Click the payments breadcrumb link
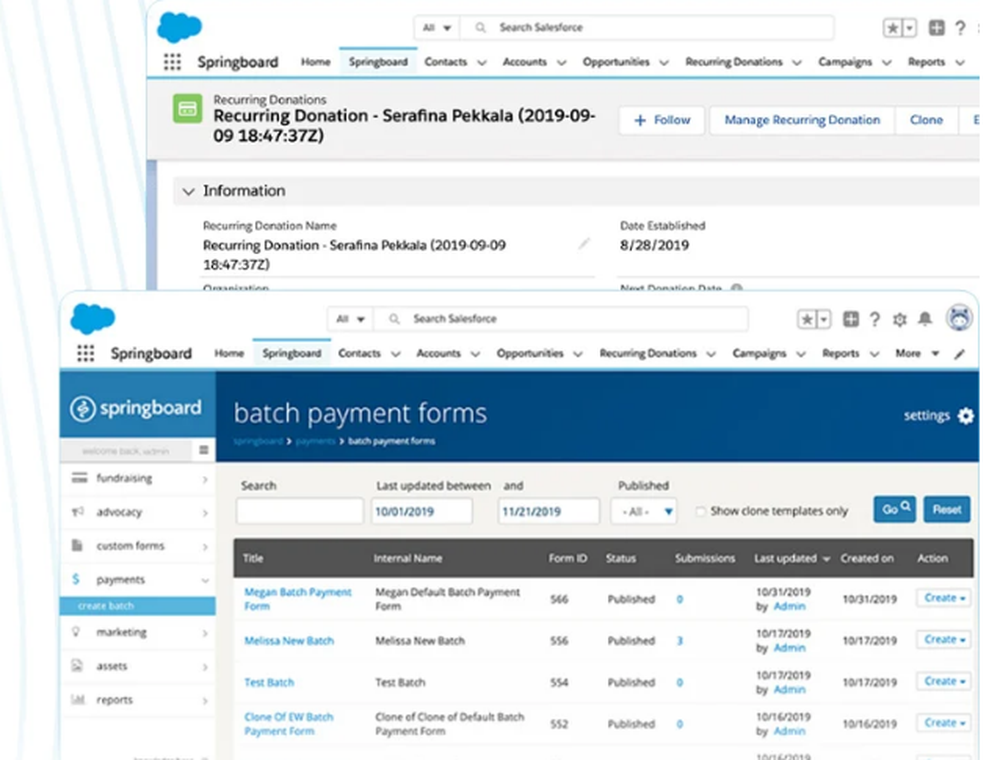 (316, 441)
